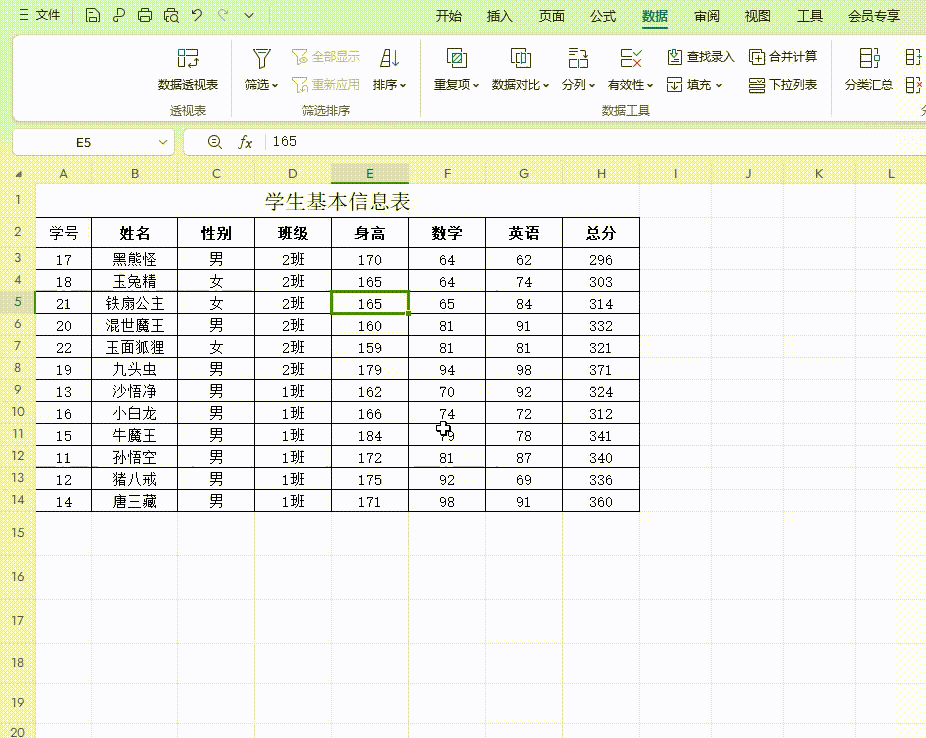Open the 工具 tab
This screenshot has width=926, height=738.
tap(810, 16)
